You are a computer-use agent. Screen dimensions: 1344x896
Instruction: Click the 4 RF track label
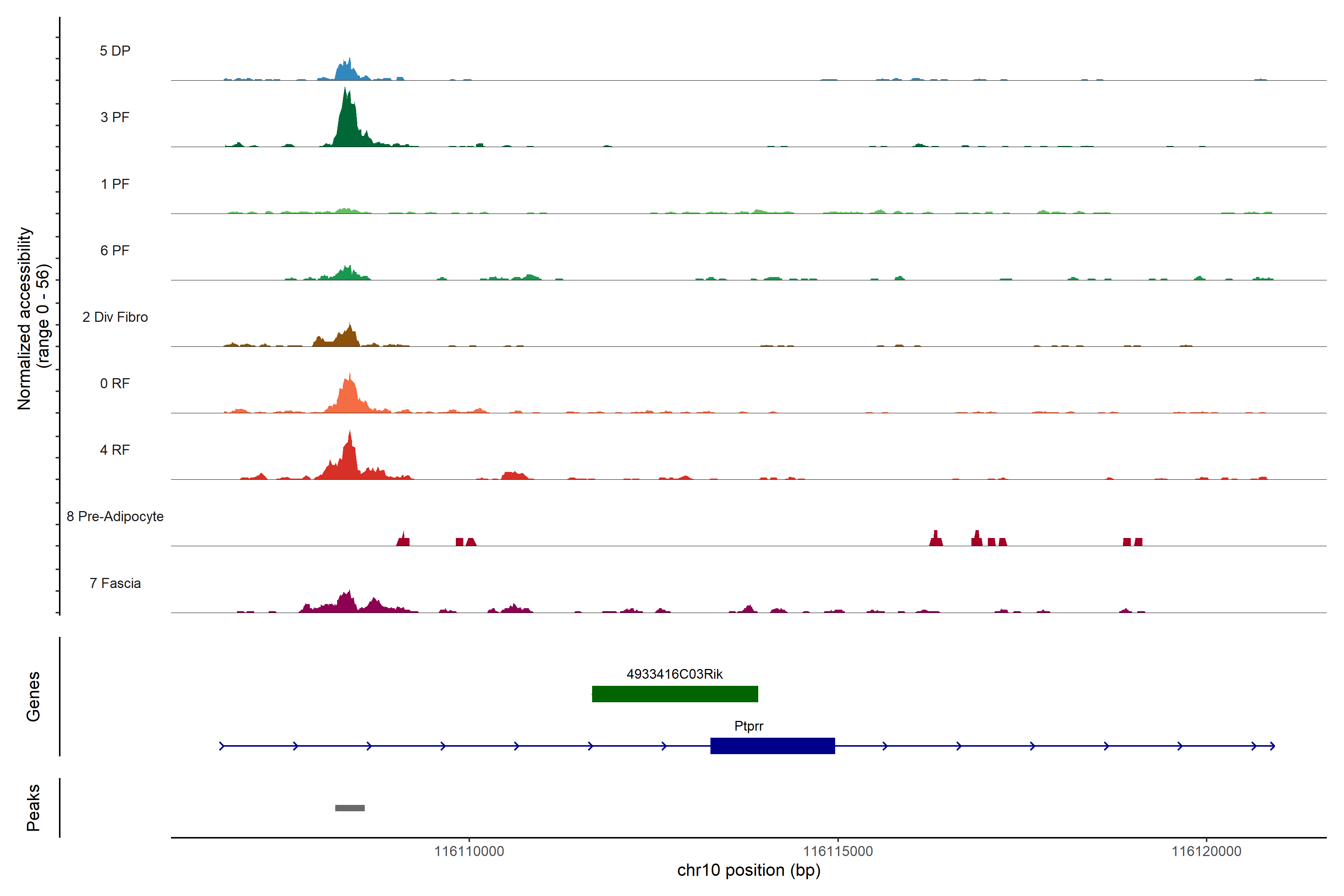click(x=115, y=450)
